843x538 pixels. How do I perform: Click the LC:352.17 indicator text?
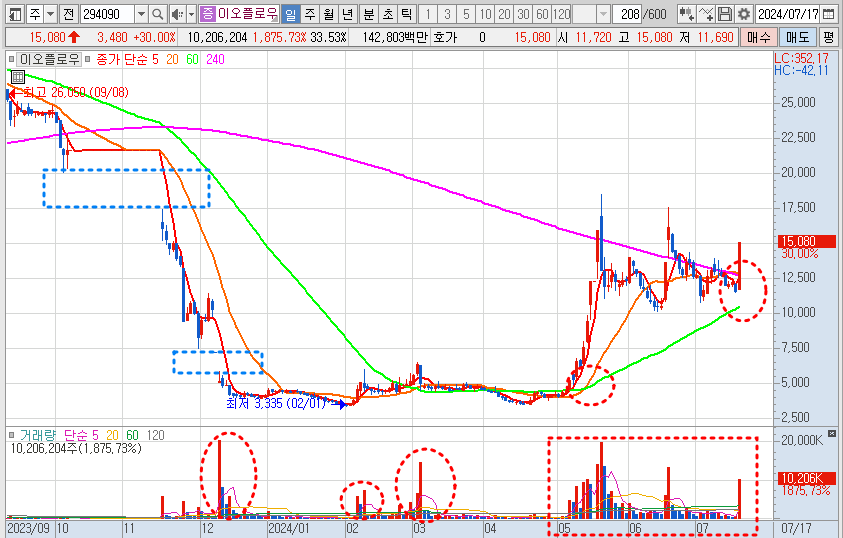coord(801,58)
